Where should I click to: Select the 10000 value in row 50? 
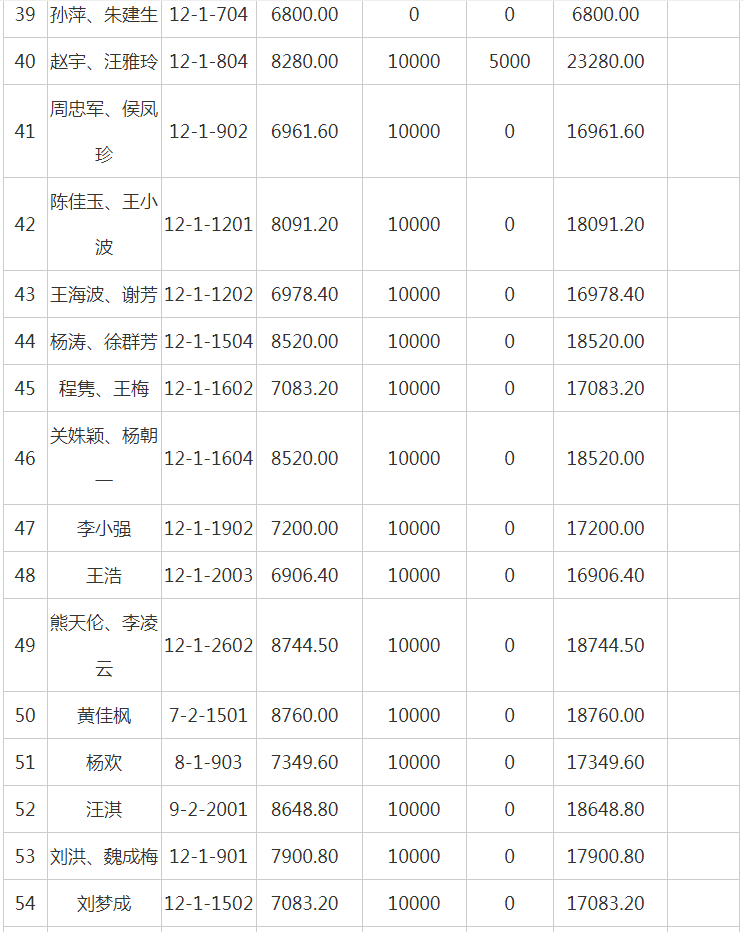413,715
